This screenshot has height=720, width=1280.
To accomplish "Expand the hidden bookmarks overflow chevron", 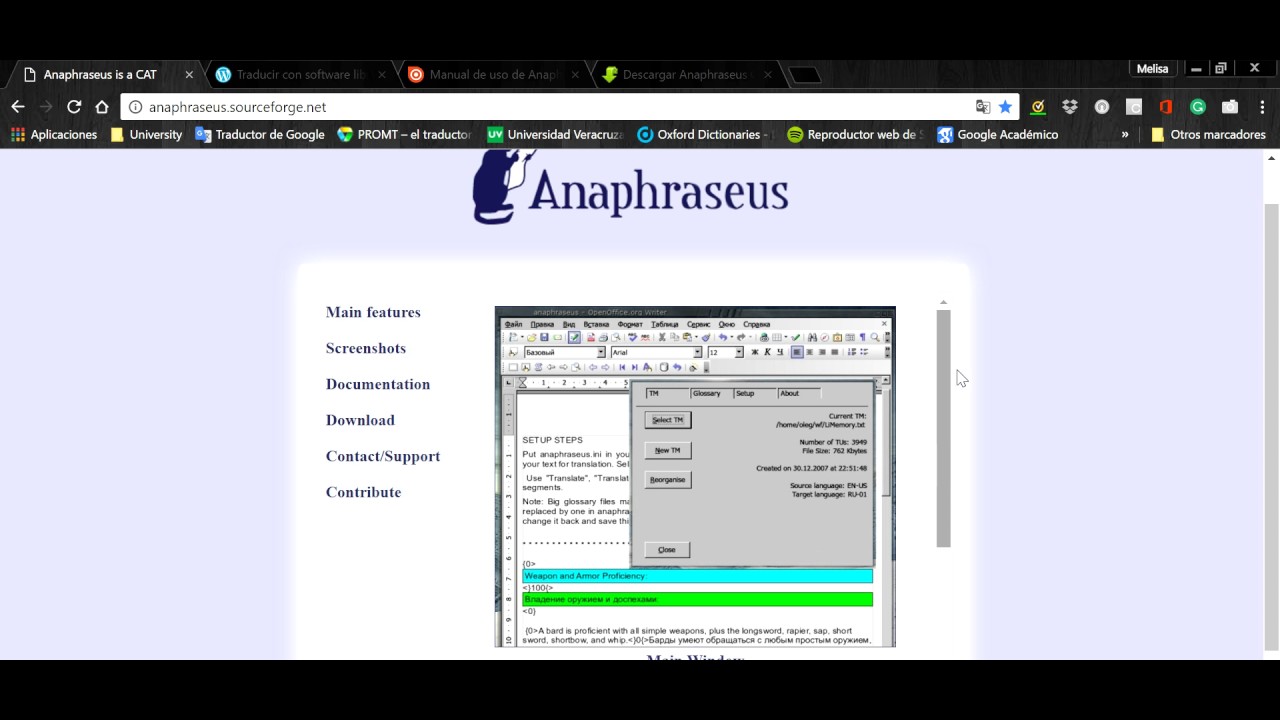I will (1125, 134).
